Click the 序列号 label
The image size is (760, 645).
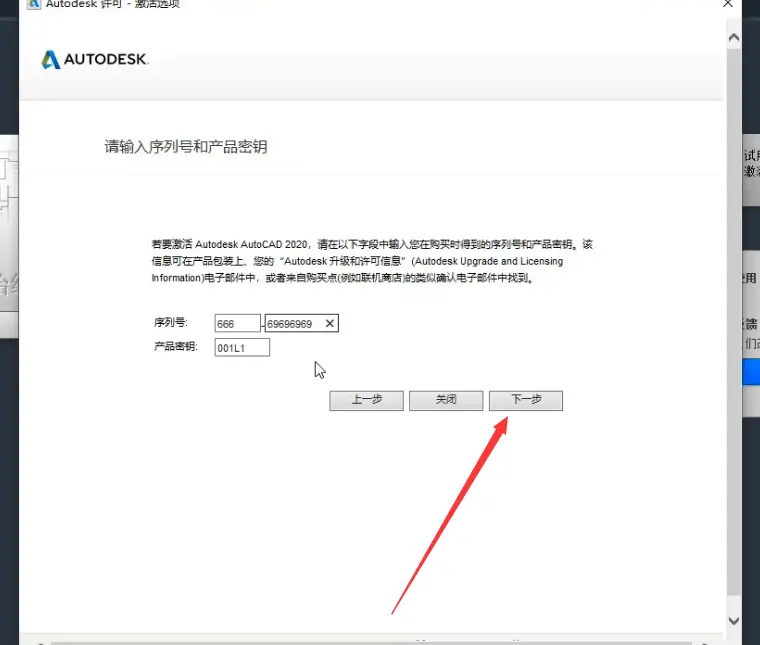(171, 322)
